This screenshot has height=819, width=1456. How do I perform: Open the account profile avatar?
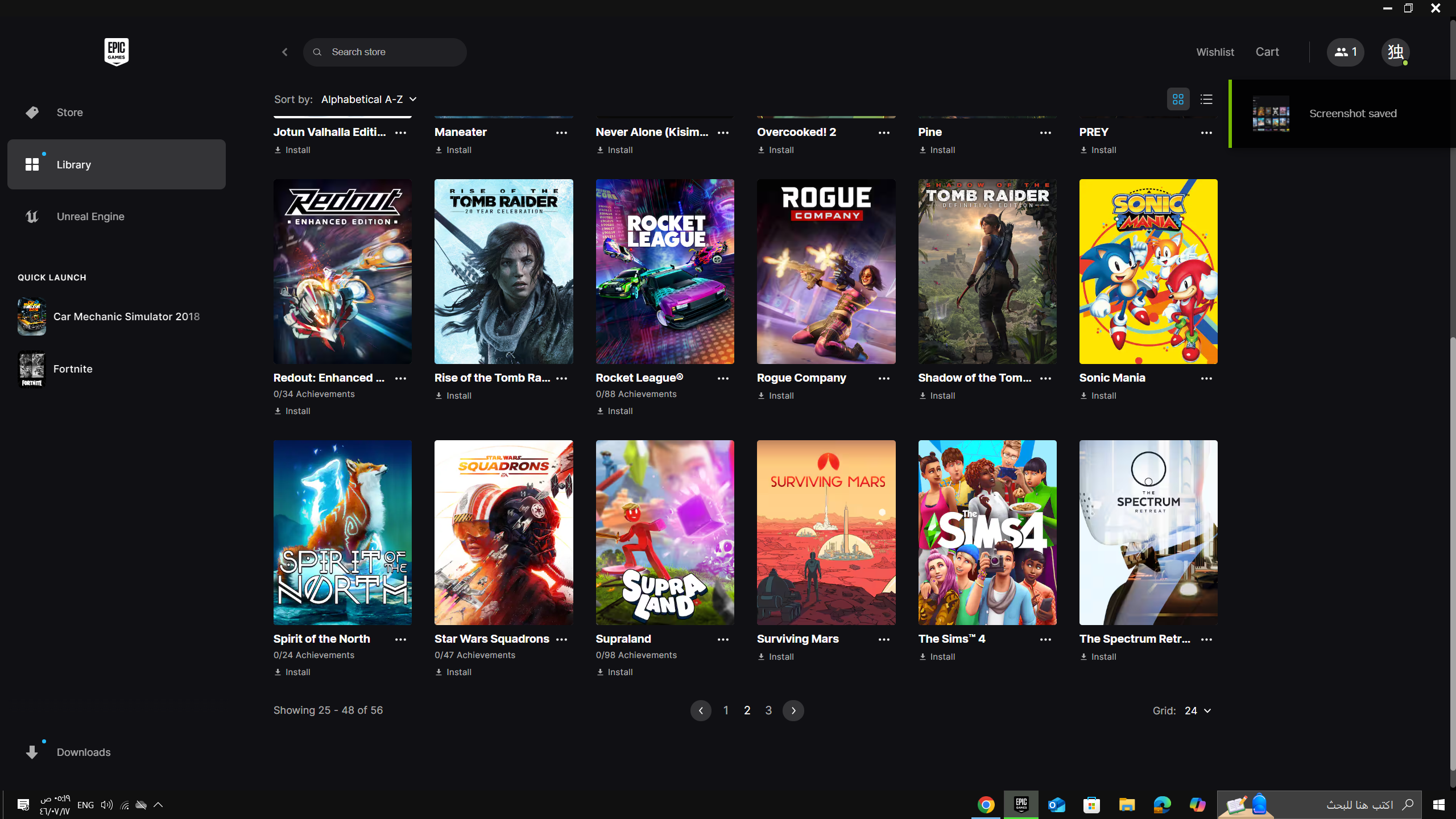(x=1396, y=52)
